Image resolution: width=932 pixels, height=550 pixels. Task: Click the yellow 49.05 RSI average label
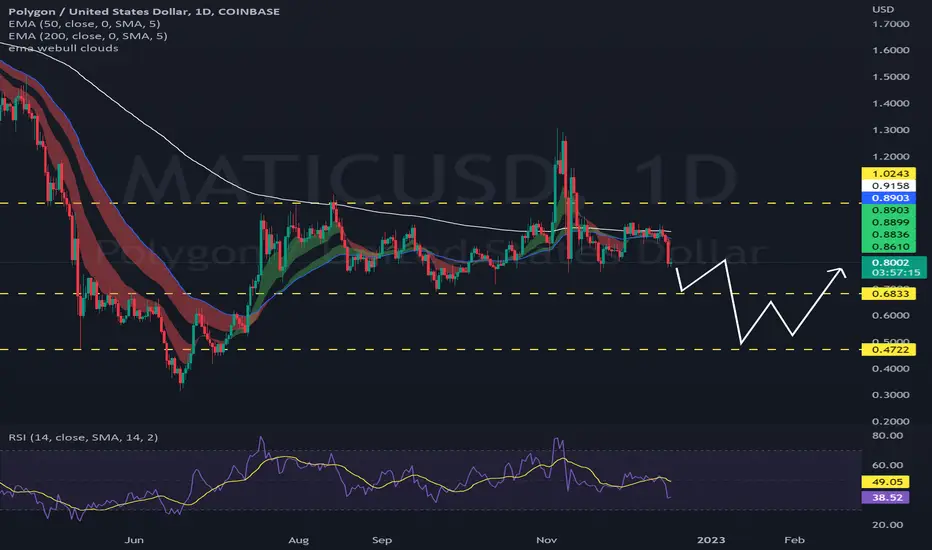point(885,482)
